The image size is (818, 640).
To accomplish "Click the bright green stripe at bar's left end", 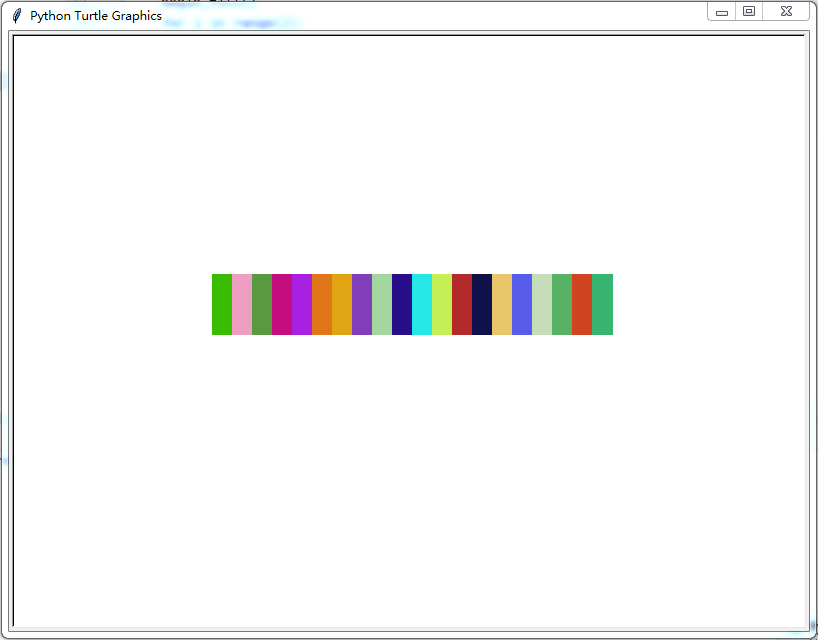I will pyautogui.click(x=222, y=305).
